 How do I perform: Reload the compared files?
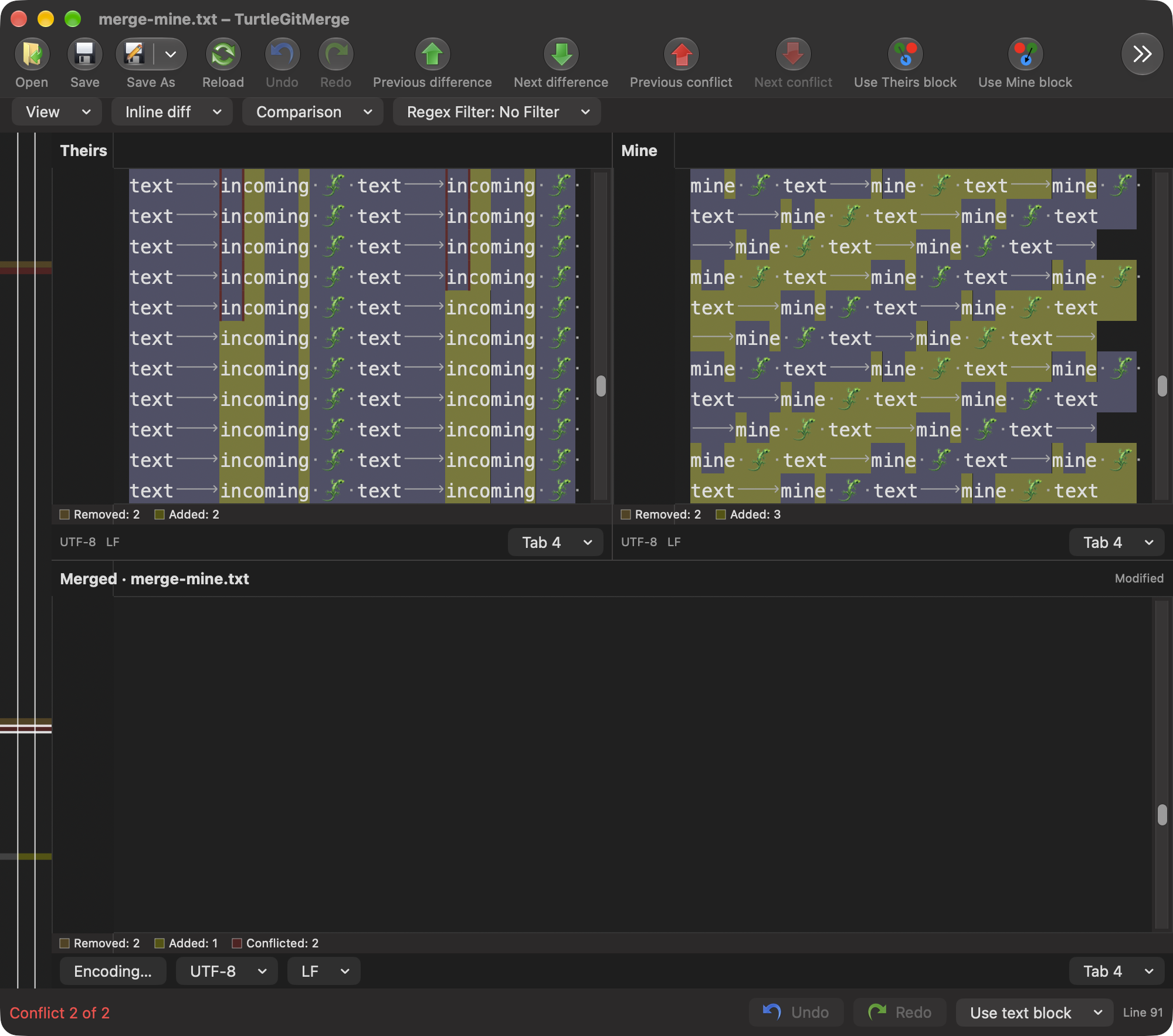tap(223, 55)
